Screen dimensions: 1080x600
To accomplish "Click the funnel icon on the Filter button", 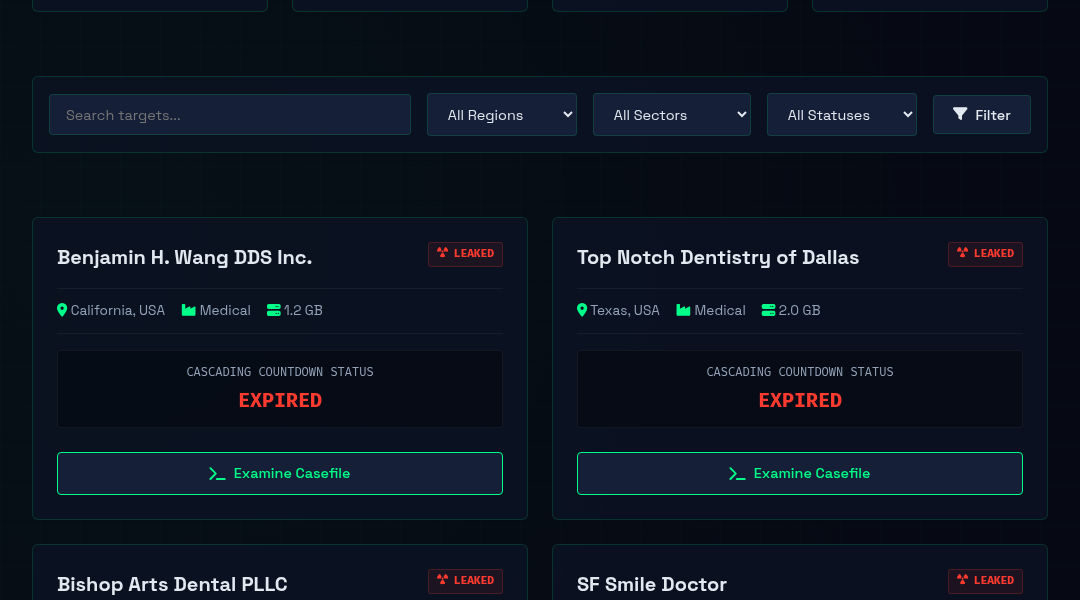I will [960, 114].
